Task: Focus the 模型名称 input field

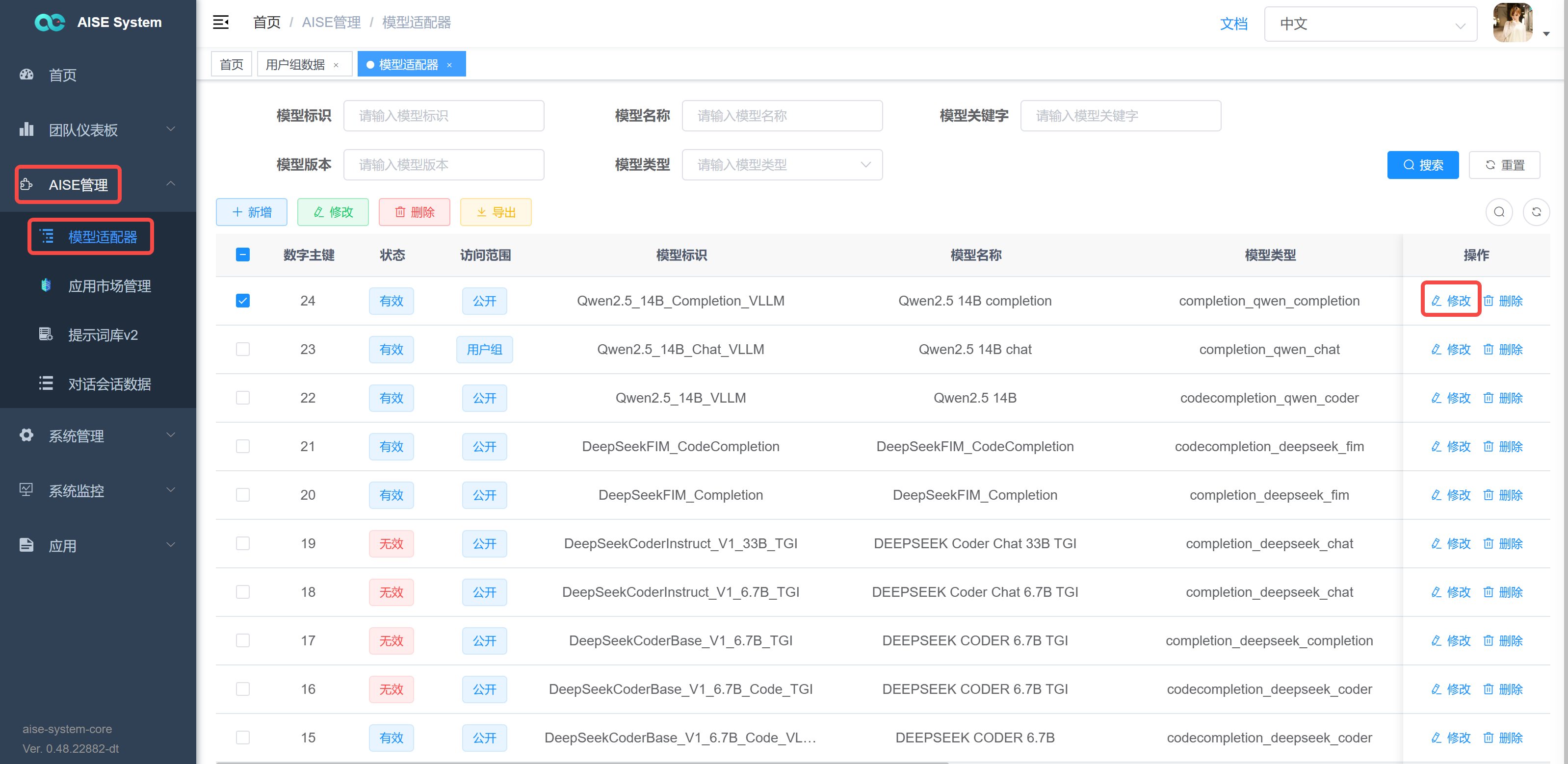Action: tap(782, 116)
